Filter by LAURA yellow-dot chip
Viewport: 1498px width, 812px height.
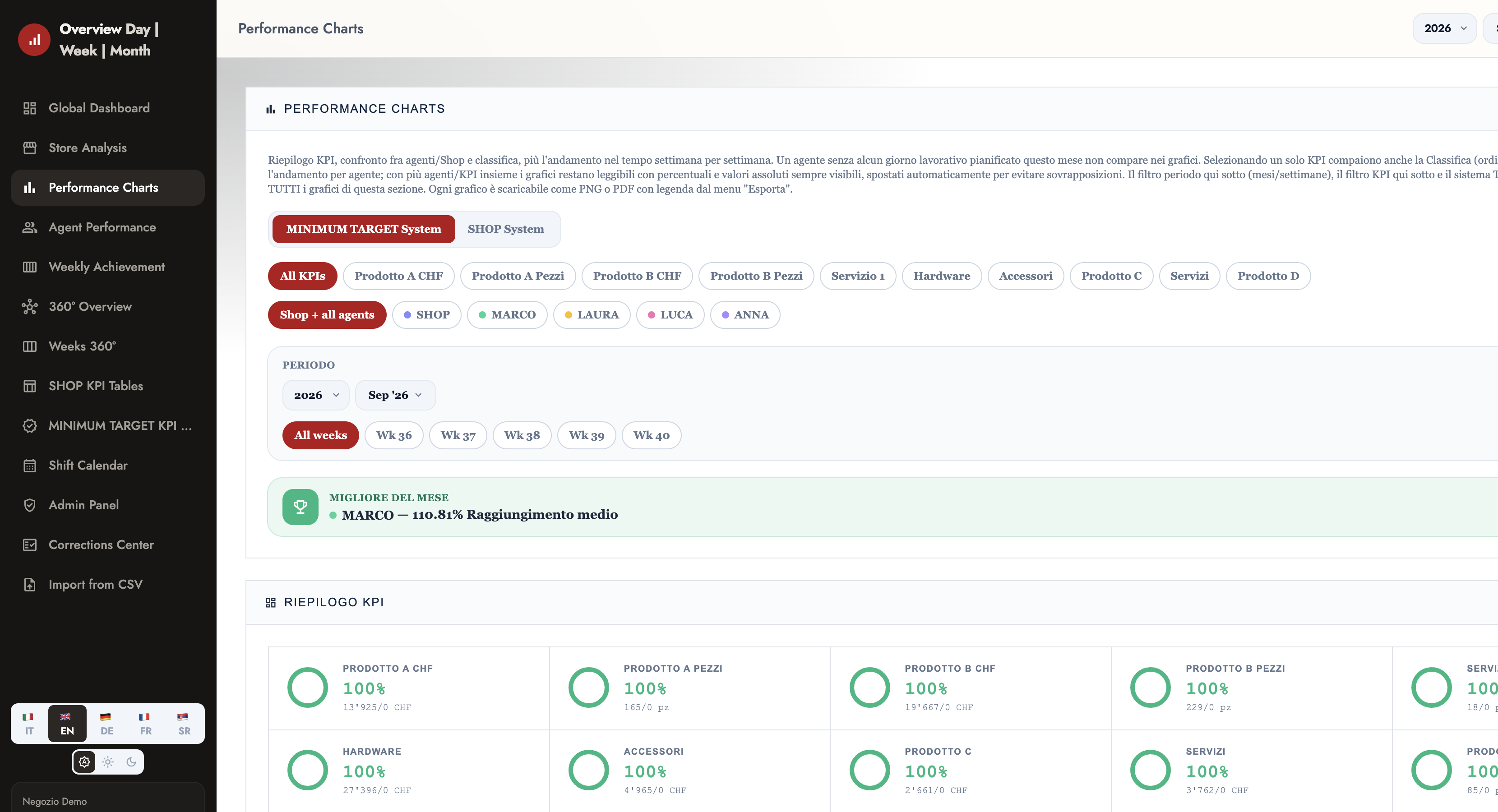592,315
